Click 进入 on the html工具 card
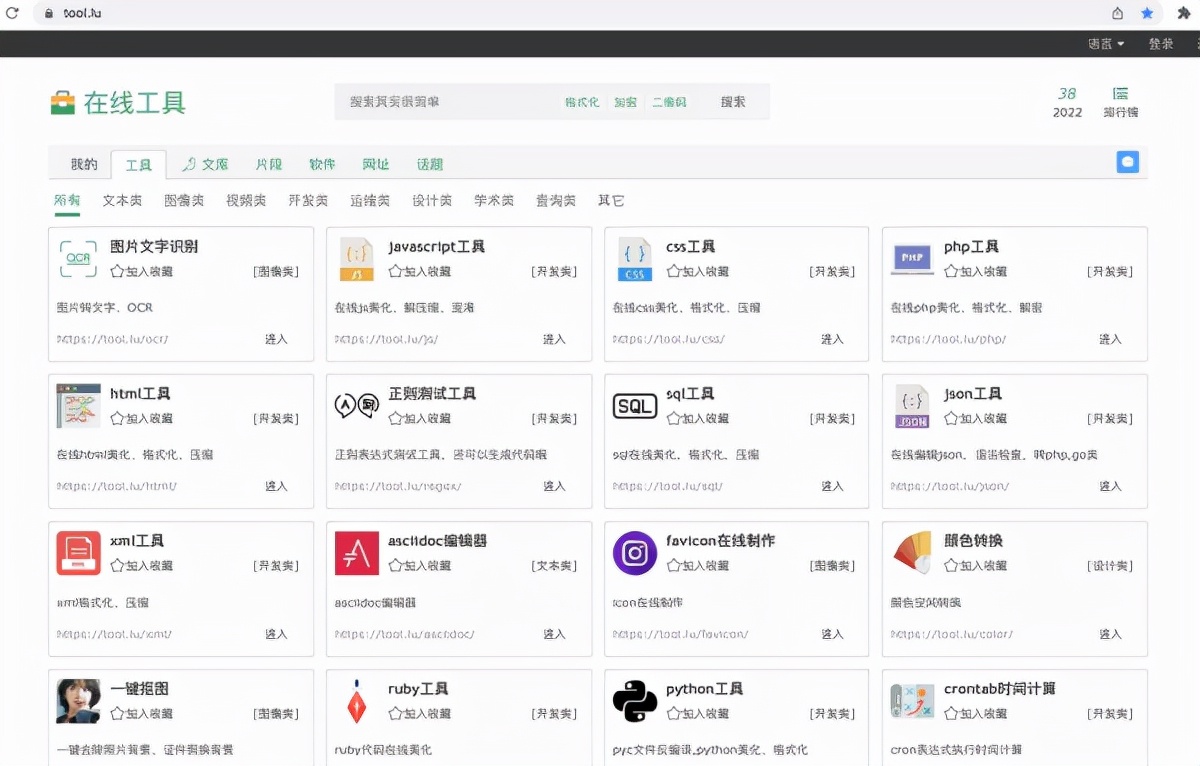Viewport: 1200px width, 766px height. coord(274,486)
